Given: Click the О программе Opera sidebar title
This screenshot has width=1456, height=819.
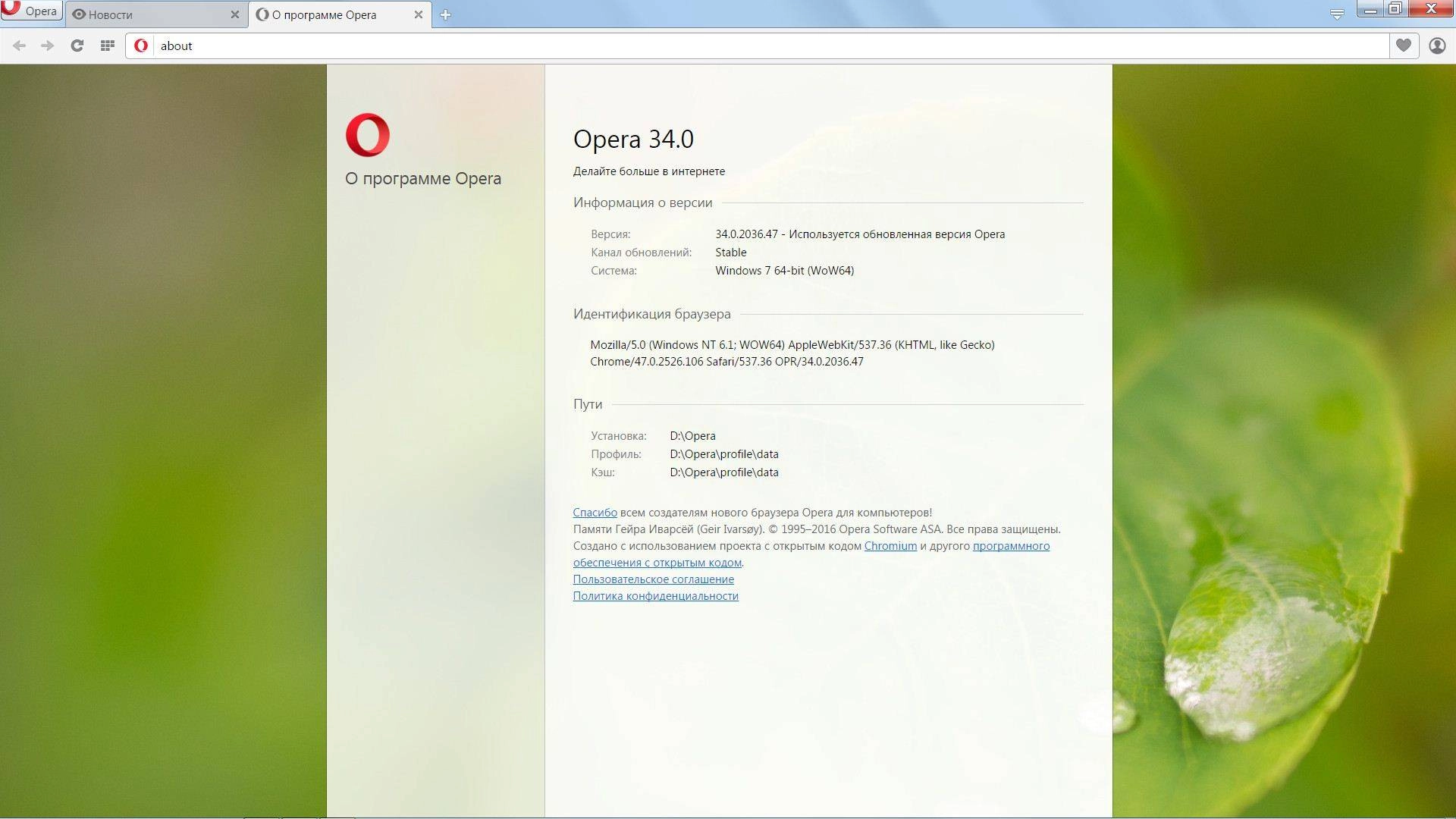Looking at the screenshot, I should [x=423, y=179].
